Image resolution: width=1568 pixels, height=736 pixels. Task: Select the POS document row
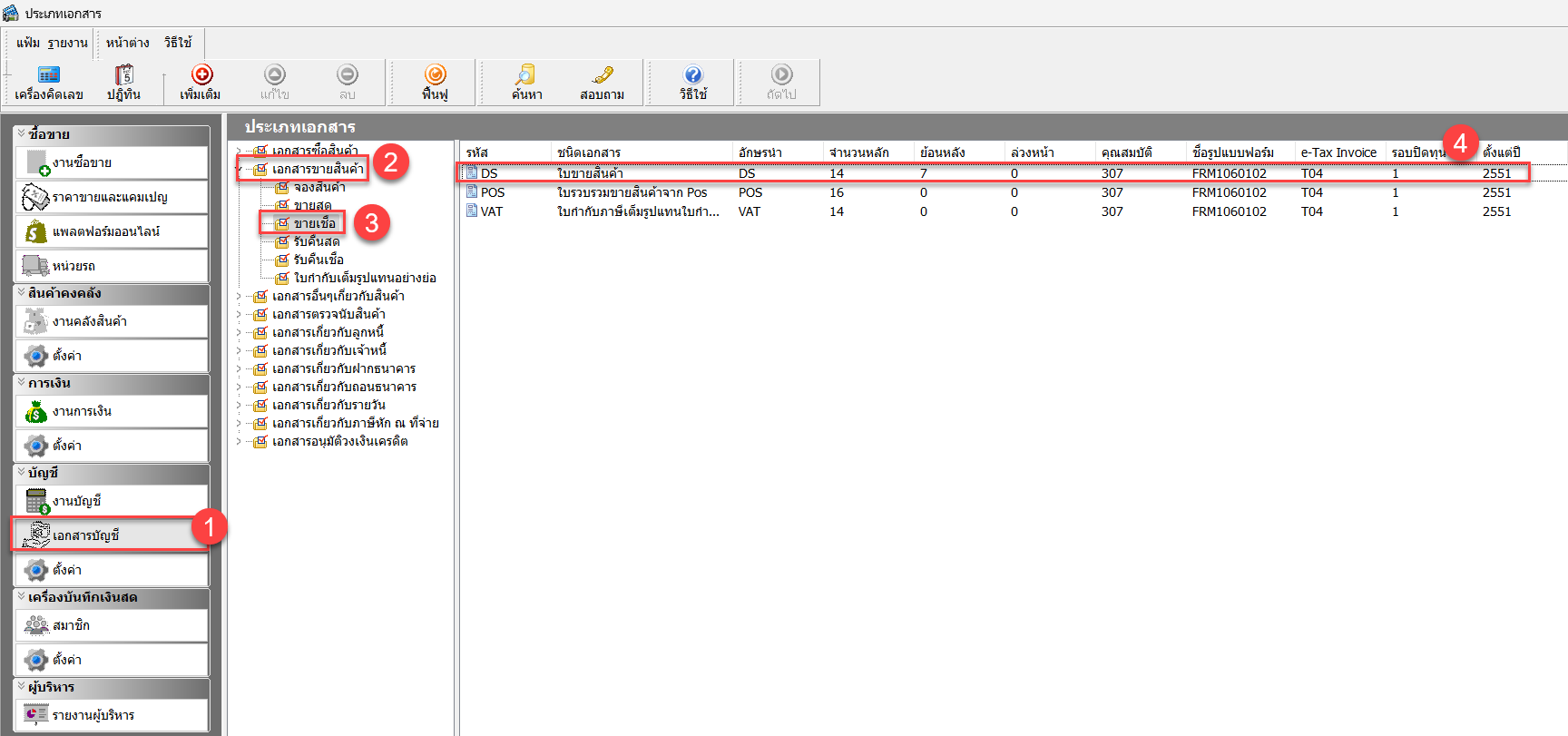point(493,192)
